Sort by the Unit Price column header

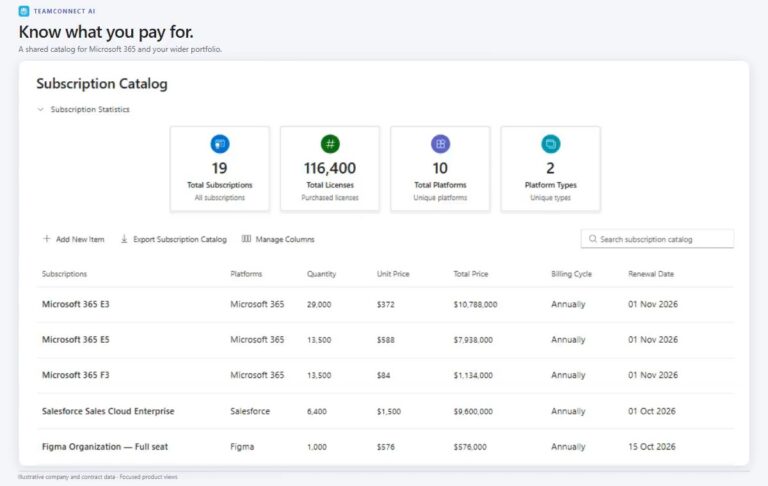[393, 274]
